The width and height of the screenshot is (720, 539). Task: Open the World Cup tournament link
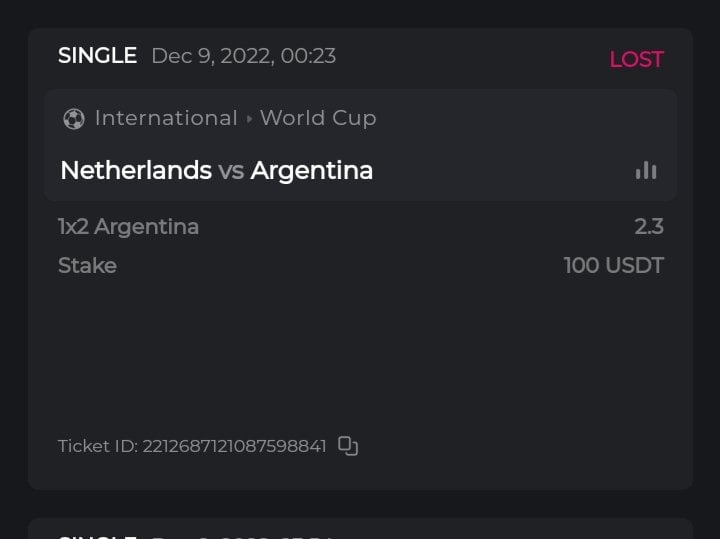(x=318, y=118)
